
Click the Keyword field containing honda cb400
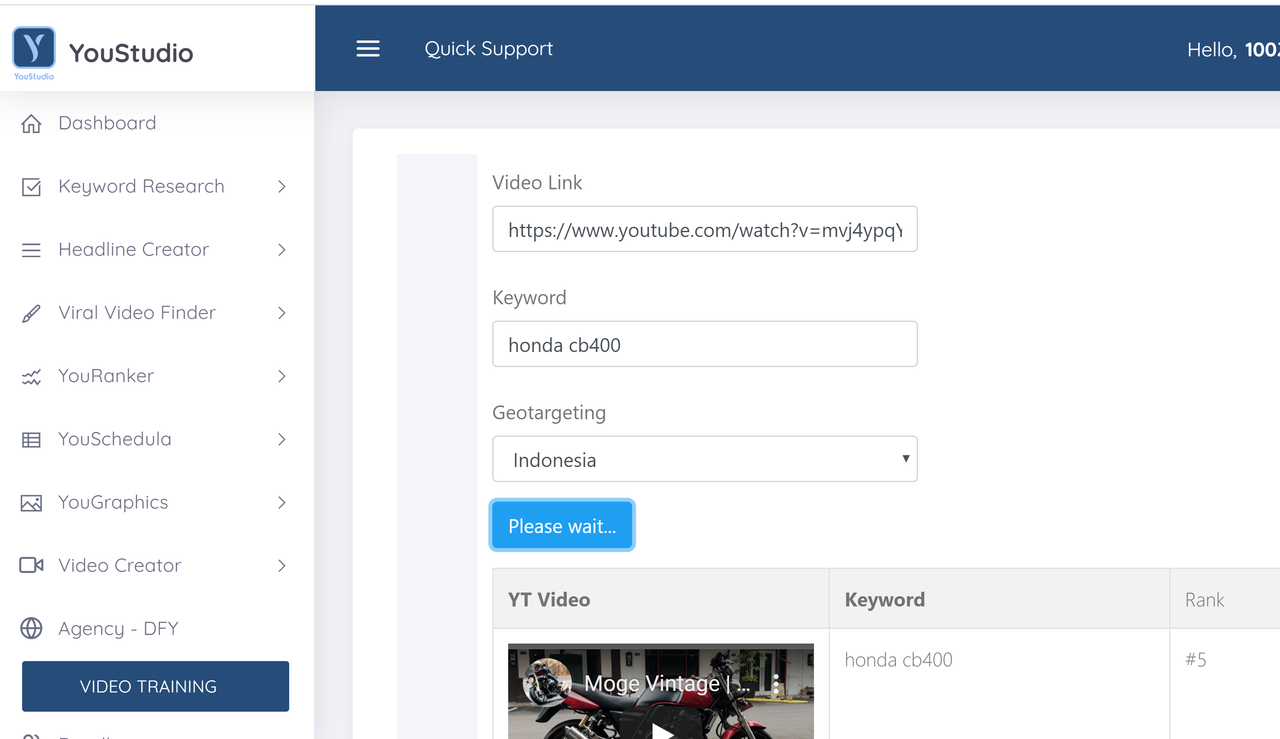pyautogui.click(x=705, y=344)
